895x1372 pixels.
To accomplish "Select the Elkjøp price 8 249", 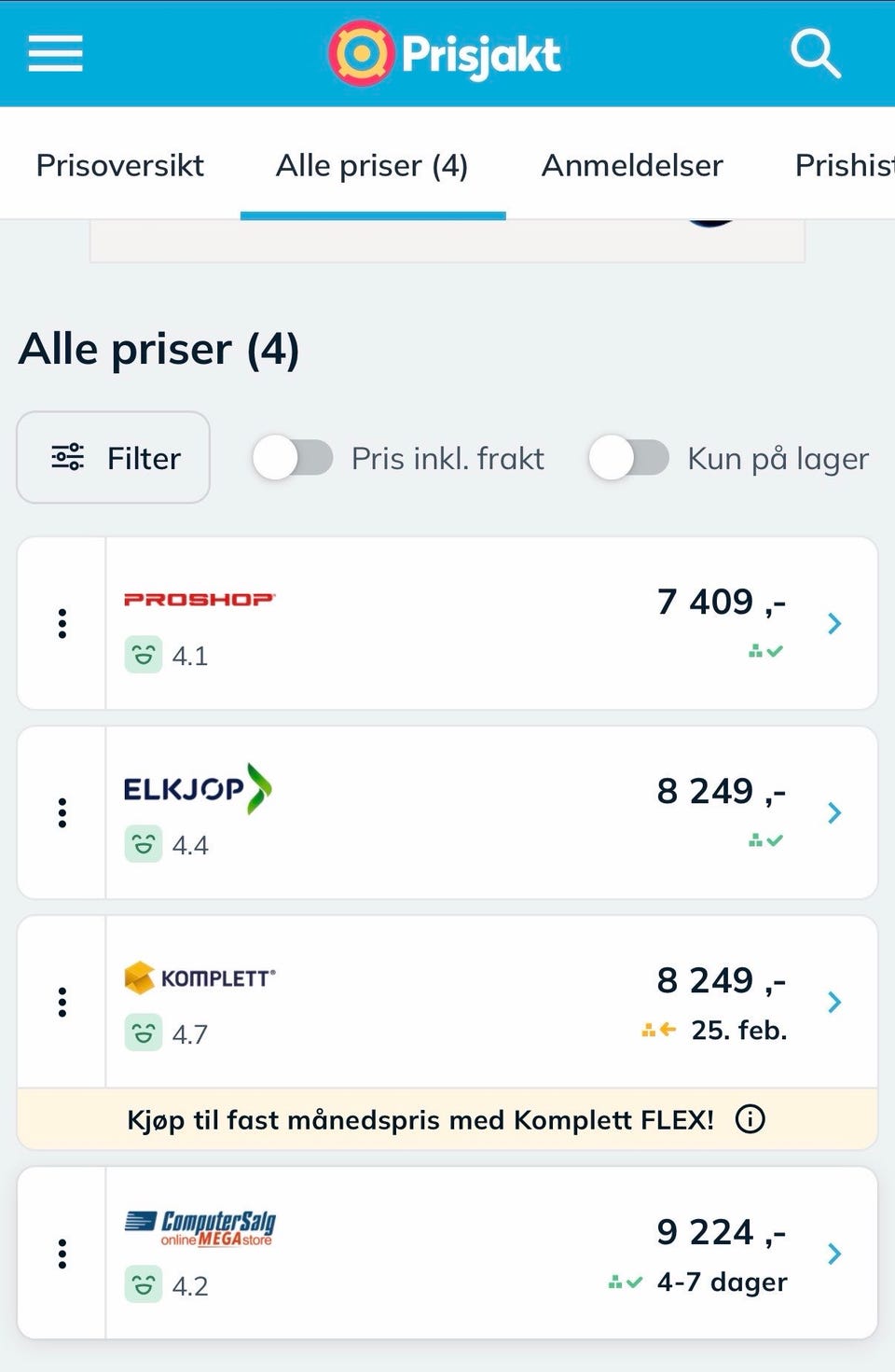I will (721, 792).
